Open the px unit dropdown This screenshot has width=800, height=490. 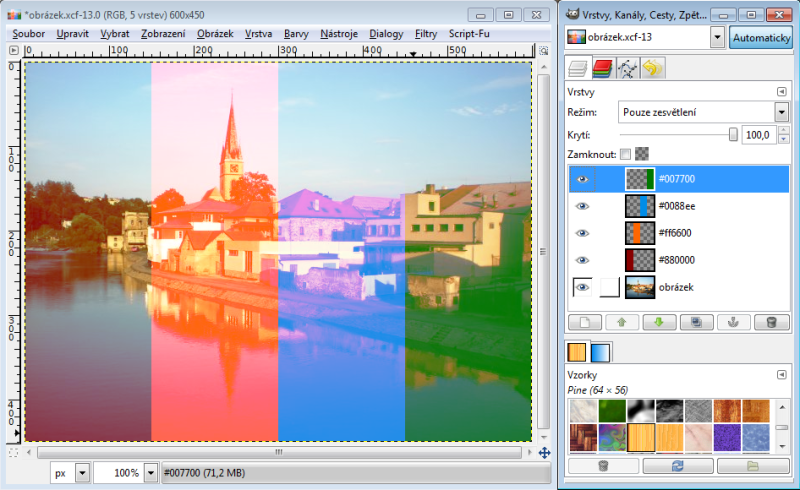82,473
